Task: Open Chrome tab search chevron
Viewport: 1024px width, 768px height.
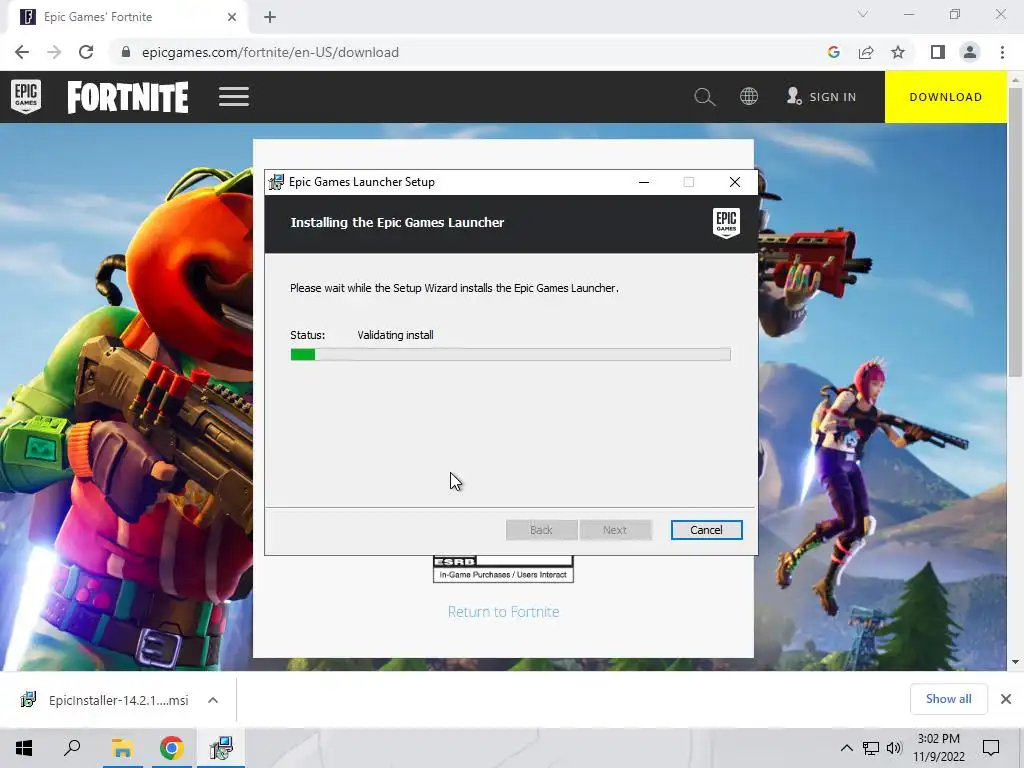Action: (863, 14)
